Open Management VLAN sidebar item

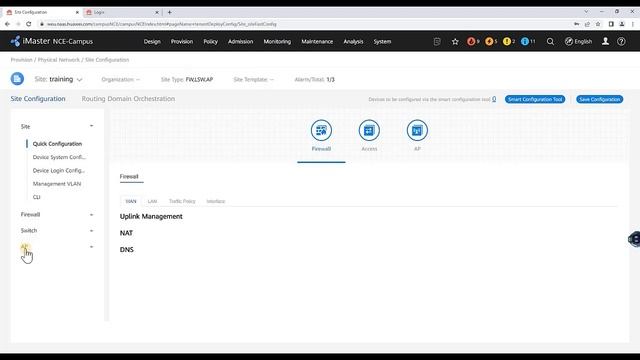[x=57, y=184]
